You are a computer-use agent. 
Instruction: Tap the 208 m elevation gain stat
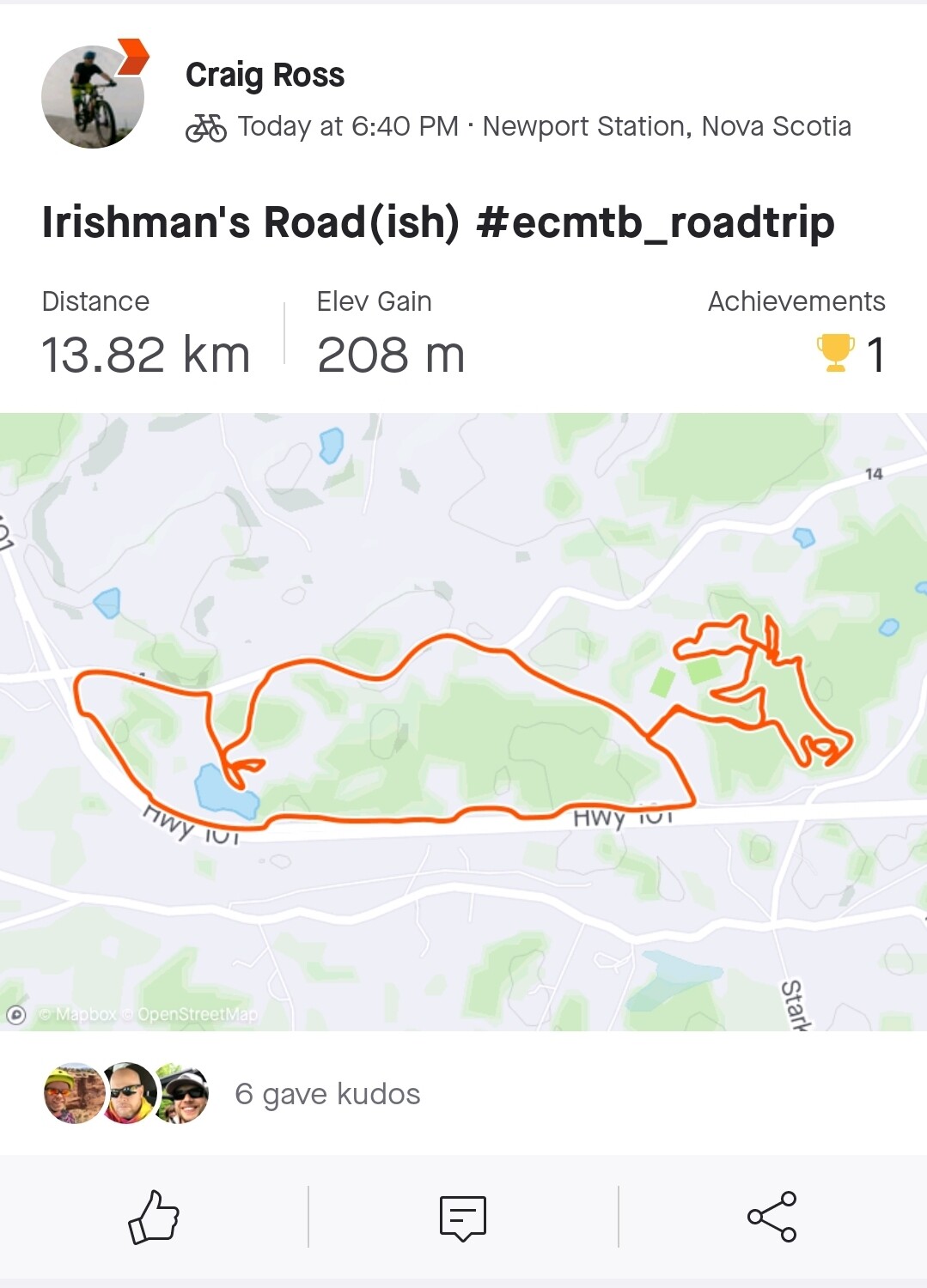[391, 355]
